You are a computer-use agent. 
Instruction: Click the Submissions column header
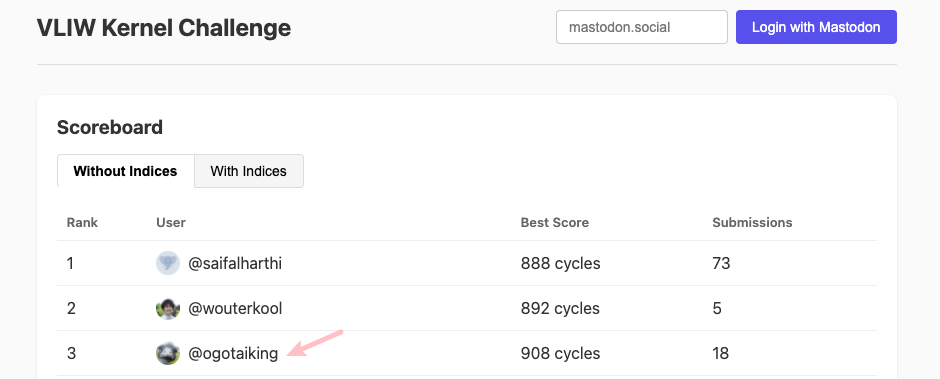tap(752, 222)
